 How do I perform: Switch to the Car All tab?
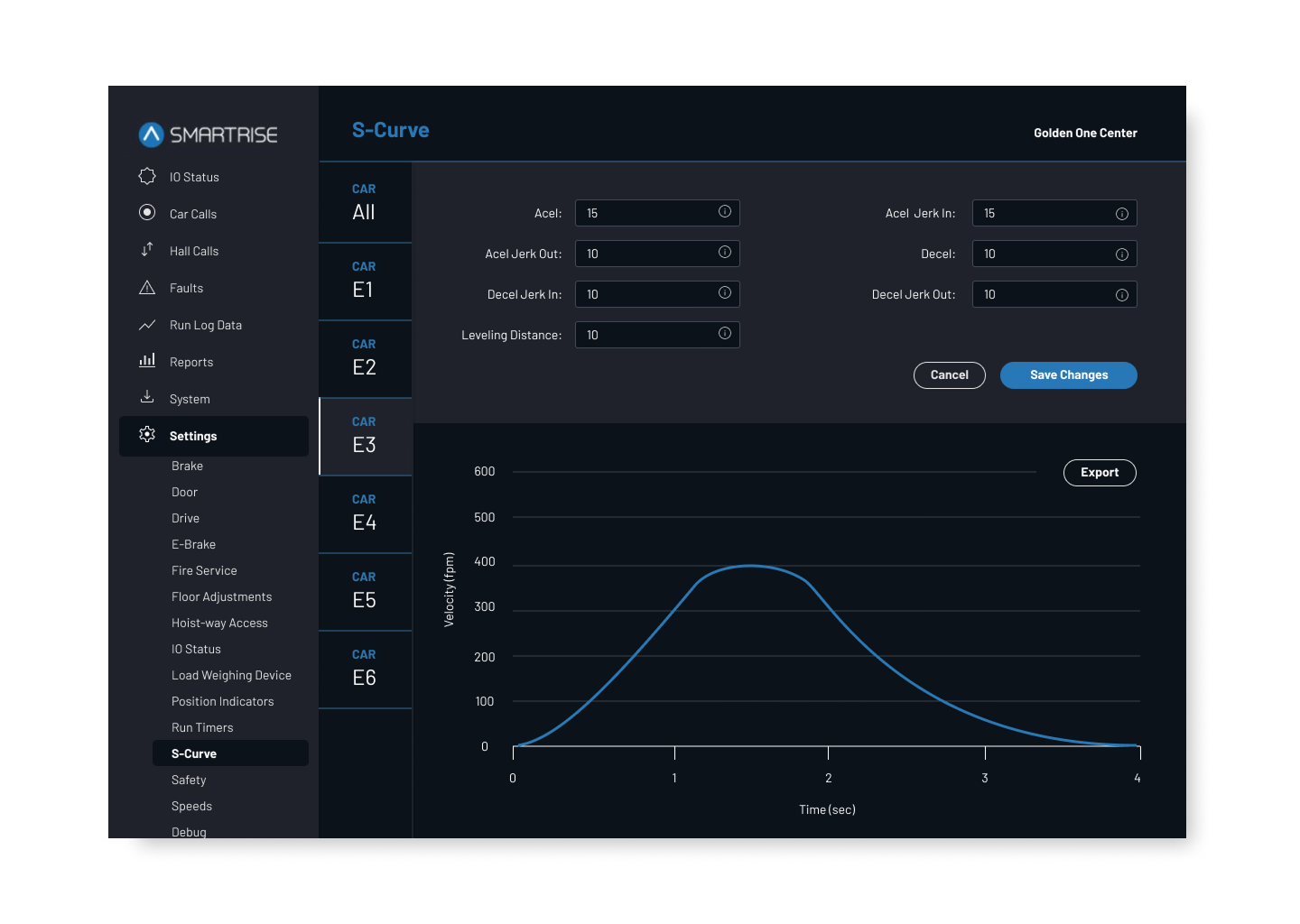(365, 203)
